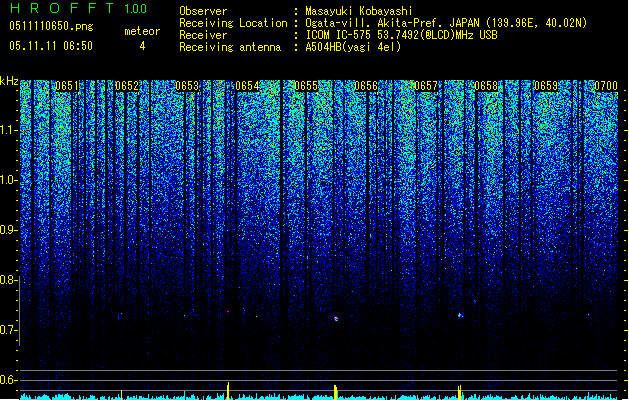Click the yellow intensity spike near 0654
The height and width of the screenshot is (400, 629).
[228, 390]
